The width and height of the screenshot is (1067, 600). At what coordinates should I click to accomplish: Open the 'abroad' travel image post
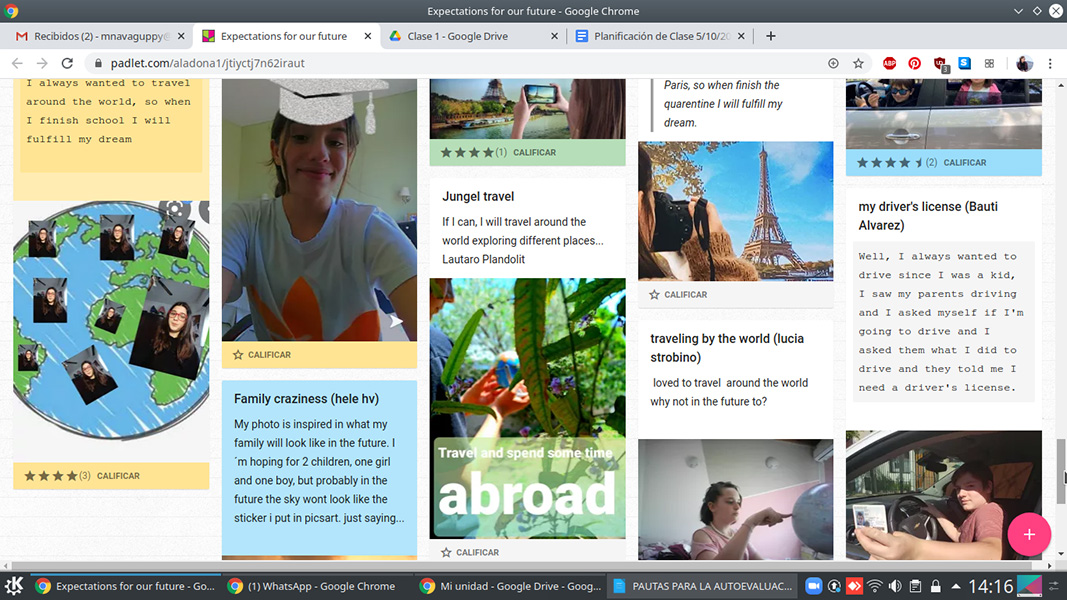(x=527, y=408)
